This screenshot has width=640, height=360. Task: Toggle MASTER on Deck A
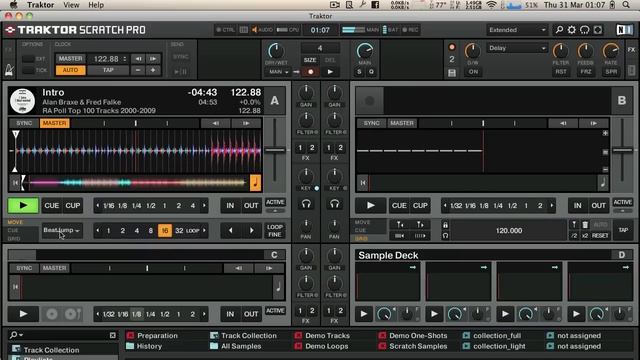coord(54,123)
